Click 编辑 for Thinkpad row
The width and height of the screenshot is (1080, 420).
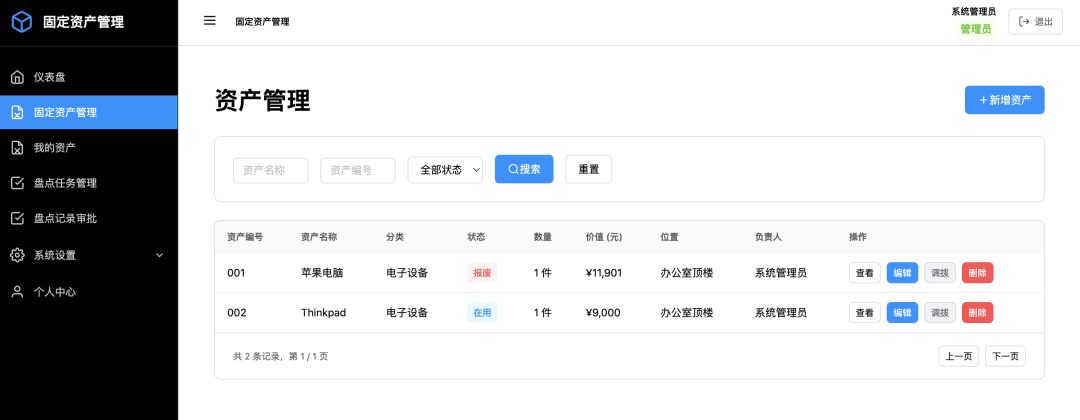click(902, 313)
